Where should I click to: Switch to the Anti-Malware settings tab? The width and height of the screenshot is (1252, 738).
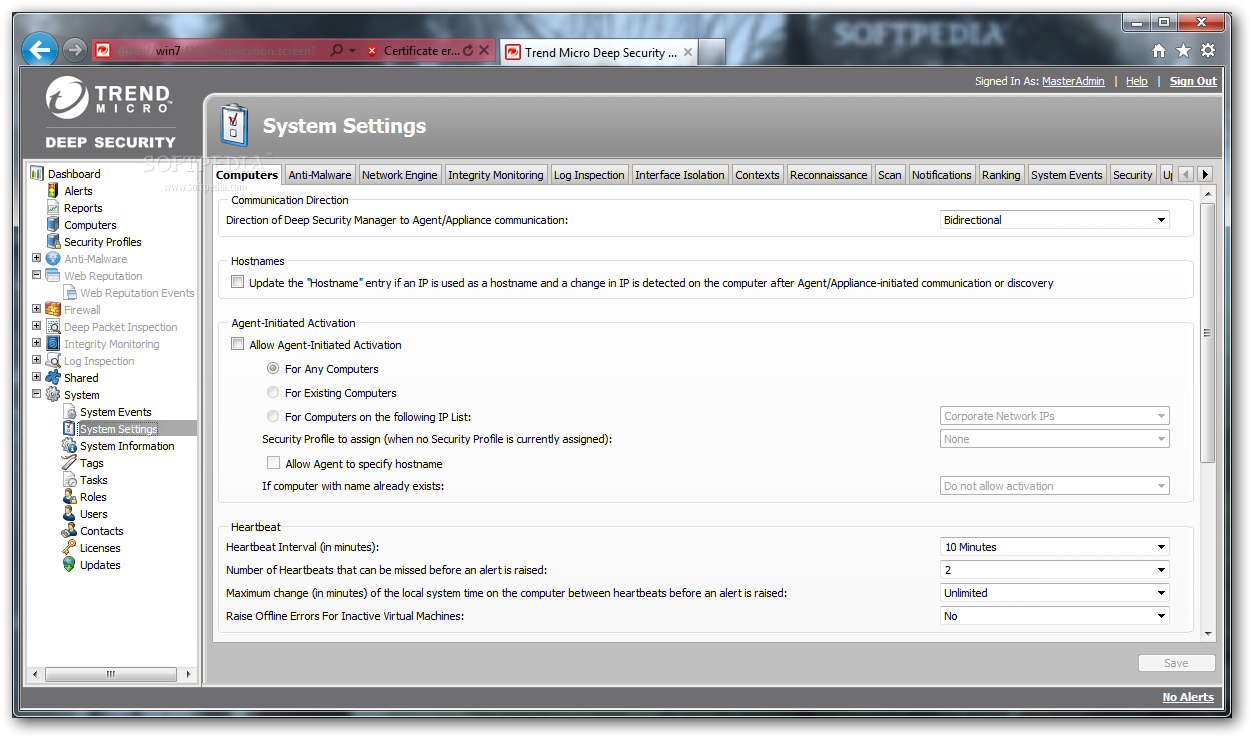tap(319, 175)
